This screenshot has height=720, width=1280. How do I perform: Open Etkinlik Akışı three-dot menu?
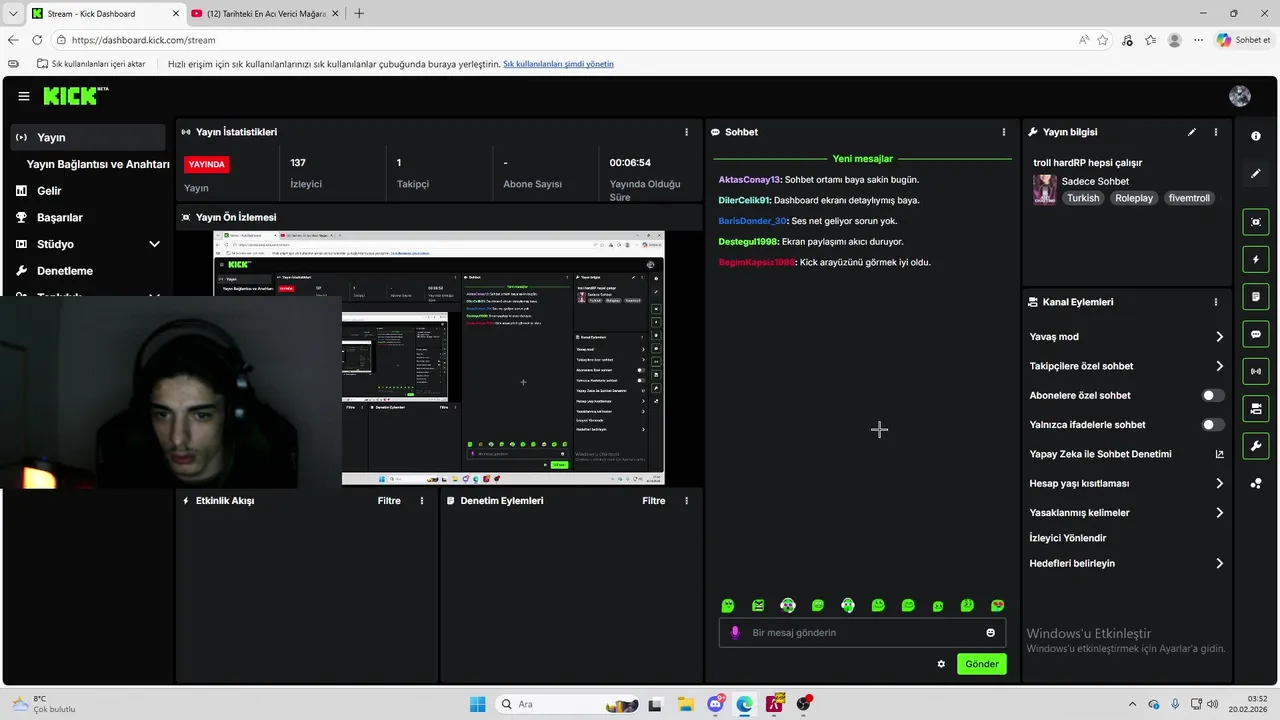422,501
